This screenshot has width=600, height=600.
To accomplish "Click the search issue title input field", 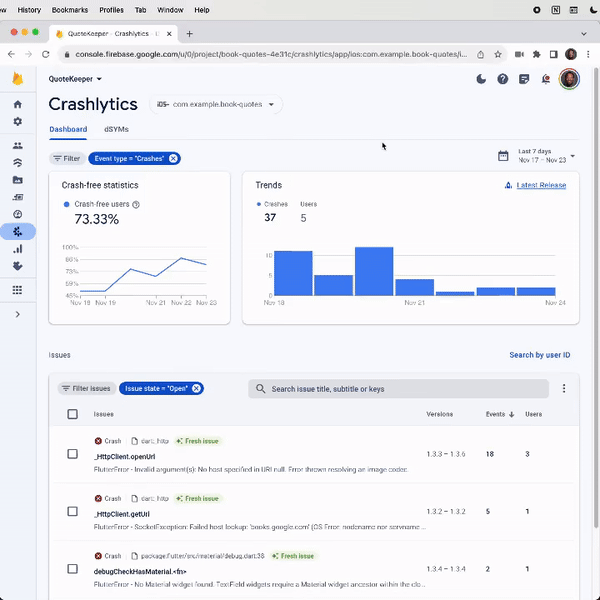I will pos(400,389).
